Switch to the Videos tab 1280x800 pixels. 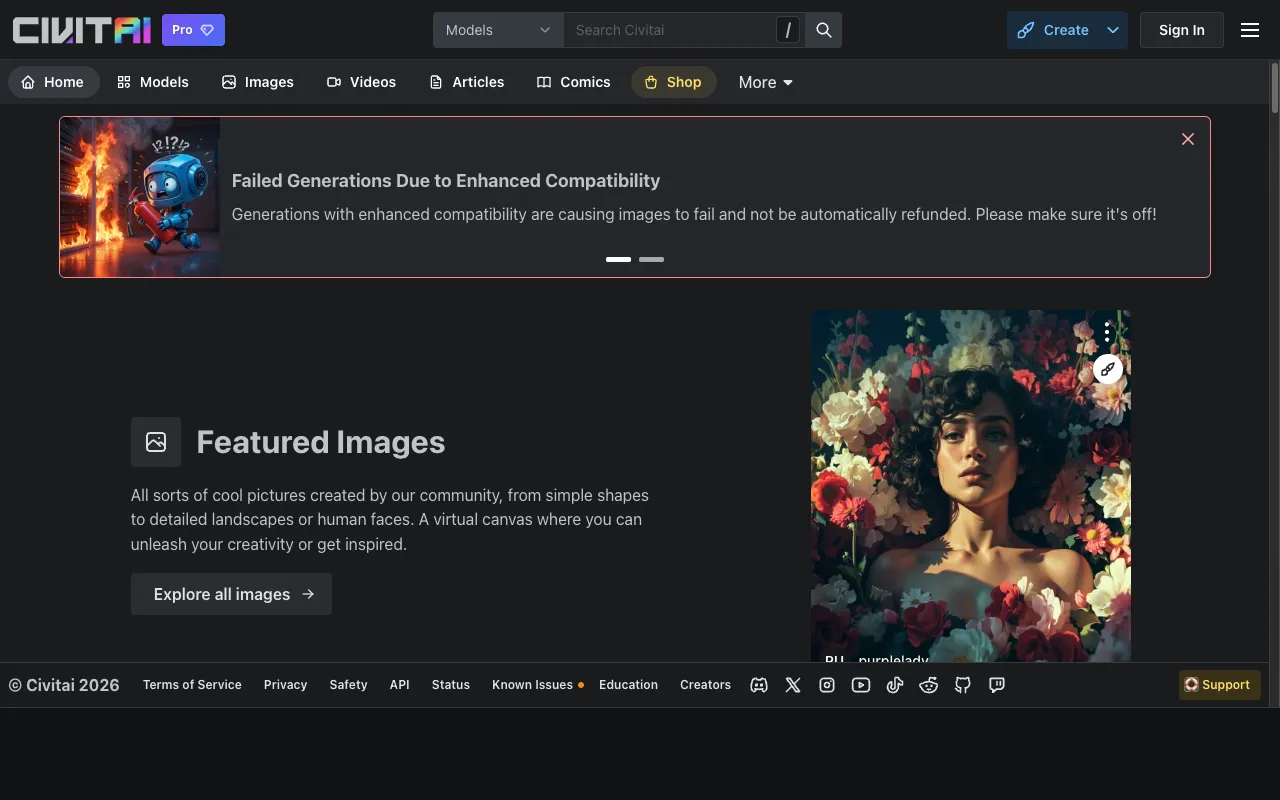pyautogui.click(x=362, y=82)
